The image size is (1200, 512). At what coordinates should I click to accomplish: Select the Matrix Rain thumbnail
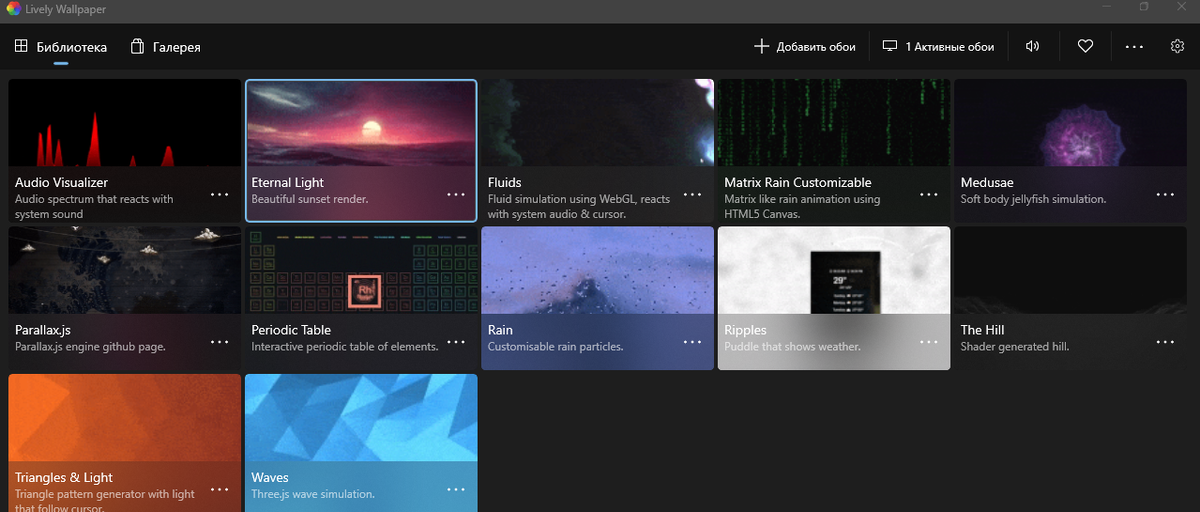coord(834,123)
